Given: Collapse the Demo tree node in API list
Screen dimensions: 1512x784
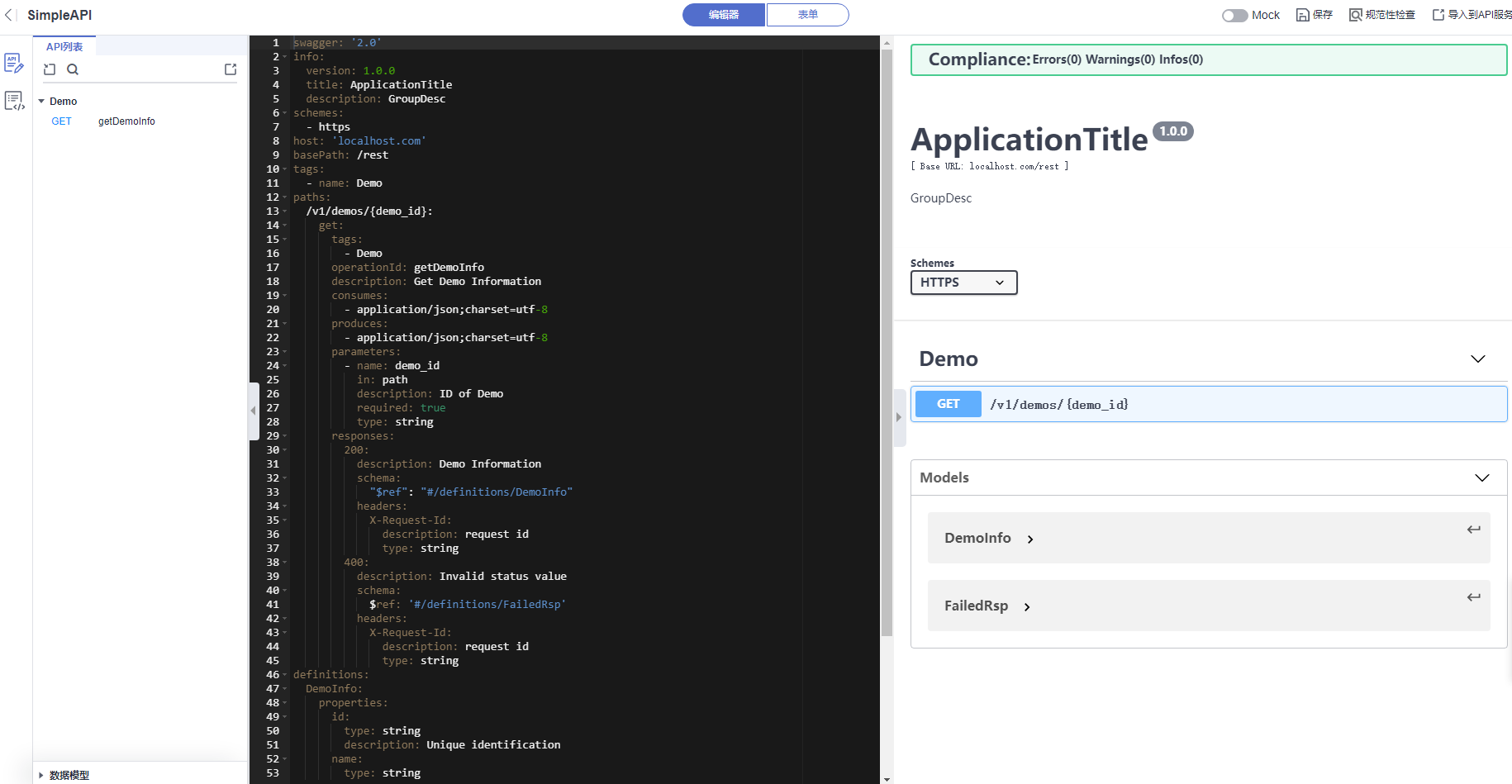Looking at the screenshot, I should [x=41, y=101].
